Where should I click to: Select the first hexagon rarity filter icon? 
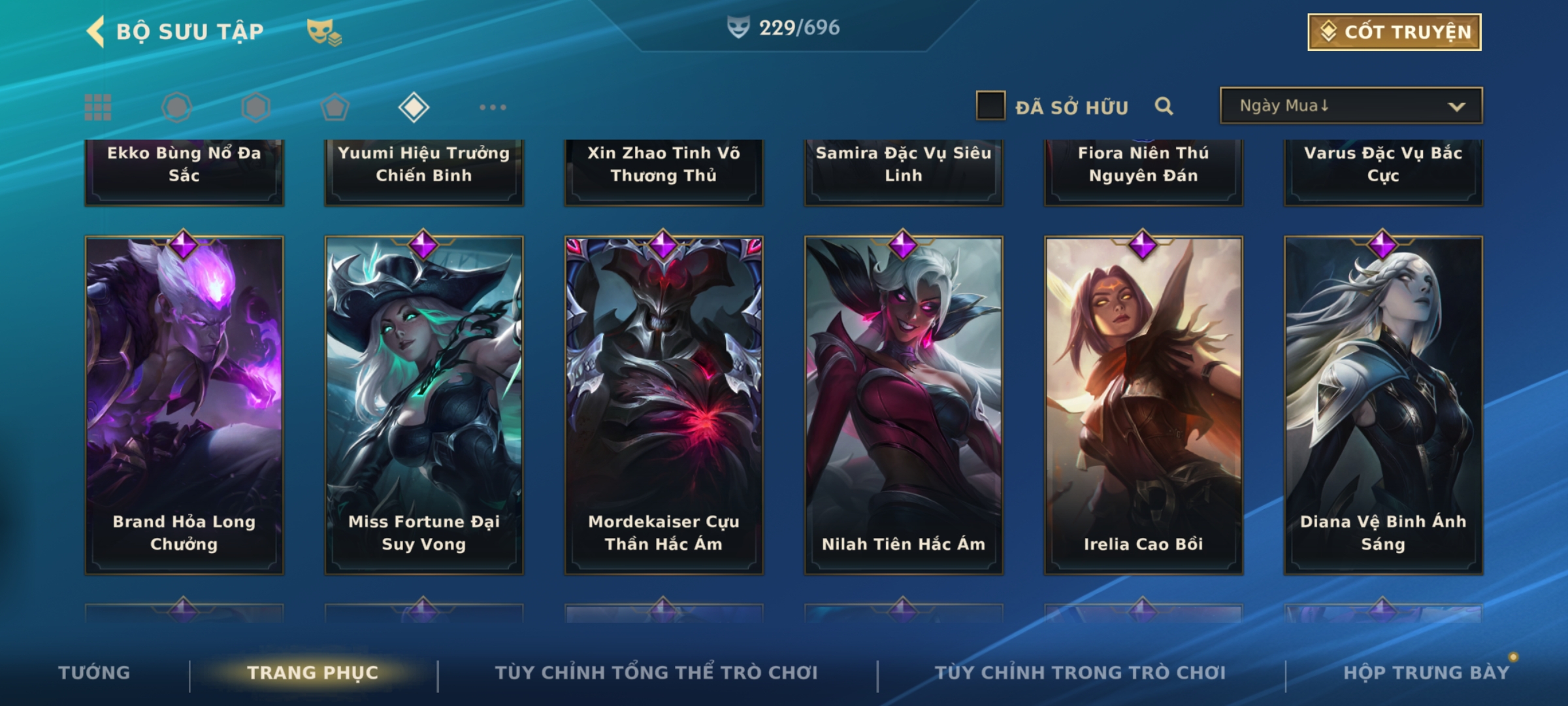[x=177, y=107]
